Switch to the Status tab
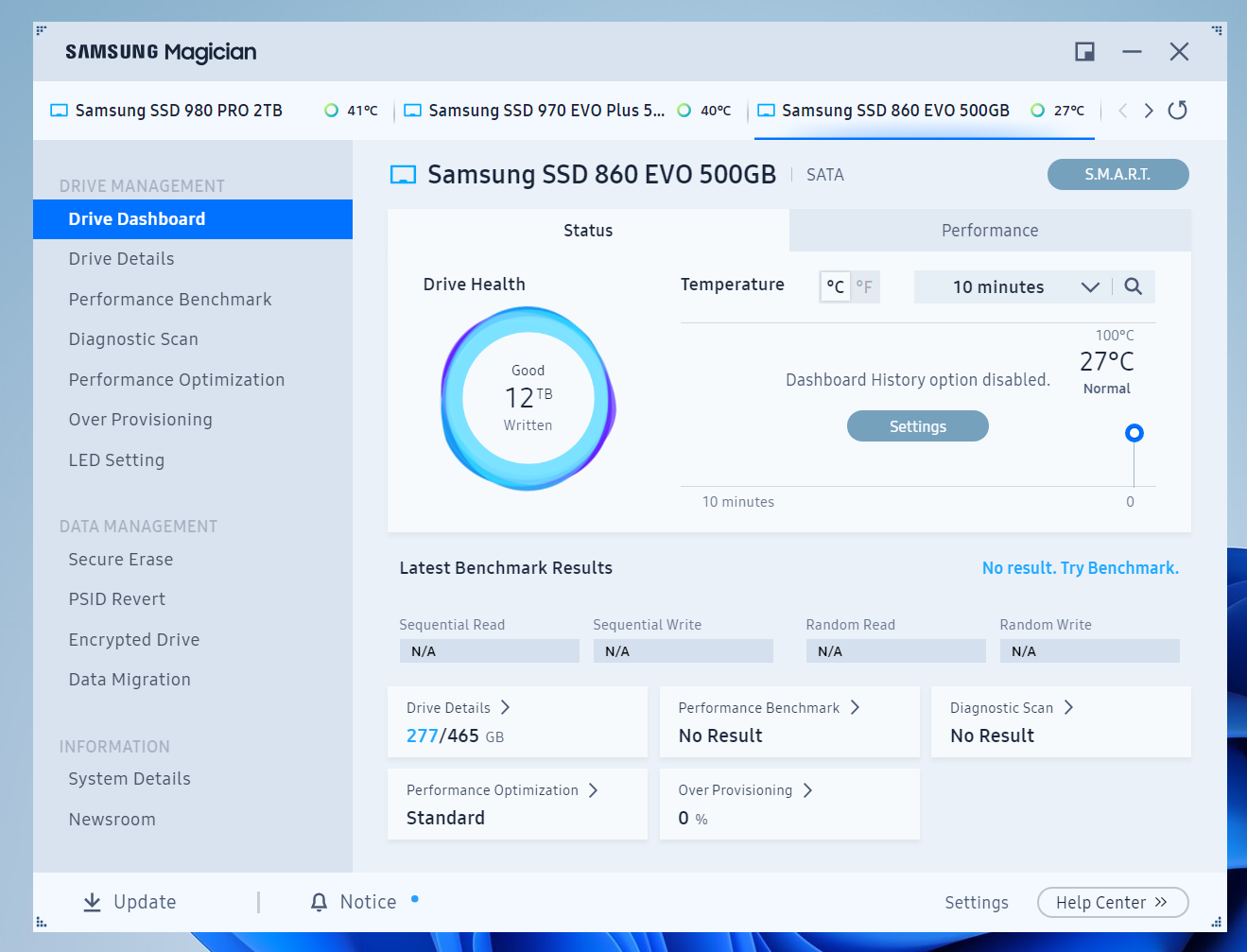Screen dimensions: 1247x952 point(588,231)
